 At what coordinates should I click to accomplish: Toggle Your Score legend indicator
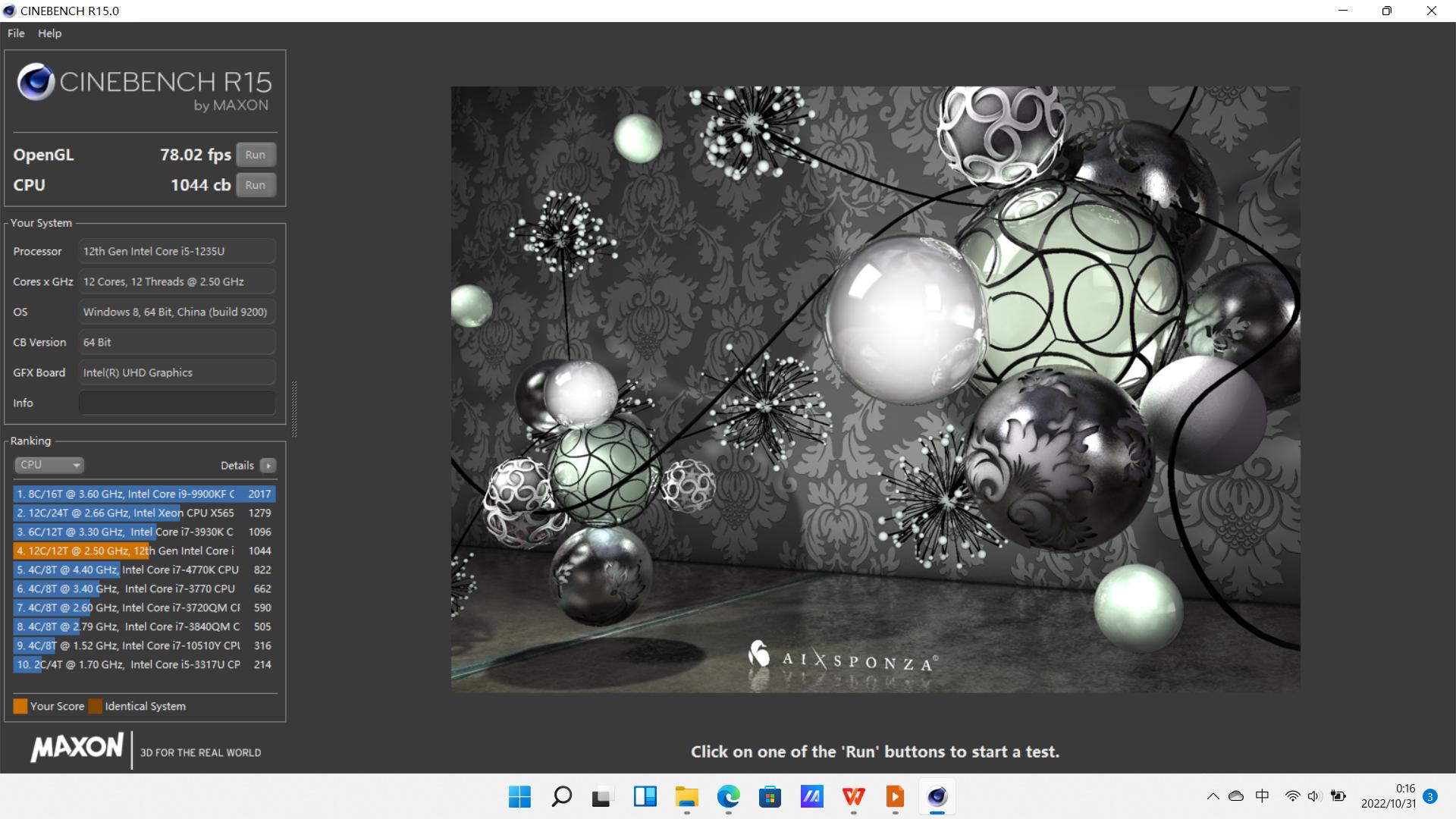click(x=20, y=705)
